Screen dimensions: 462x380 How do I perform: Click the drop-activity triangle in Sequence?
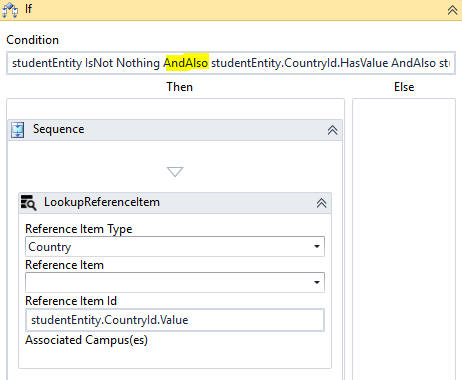coord(175,172)
